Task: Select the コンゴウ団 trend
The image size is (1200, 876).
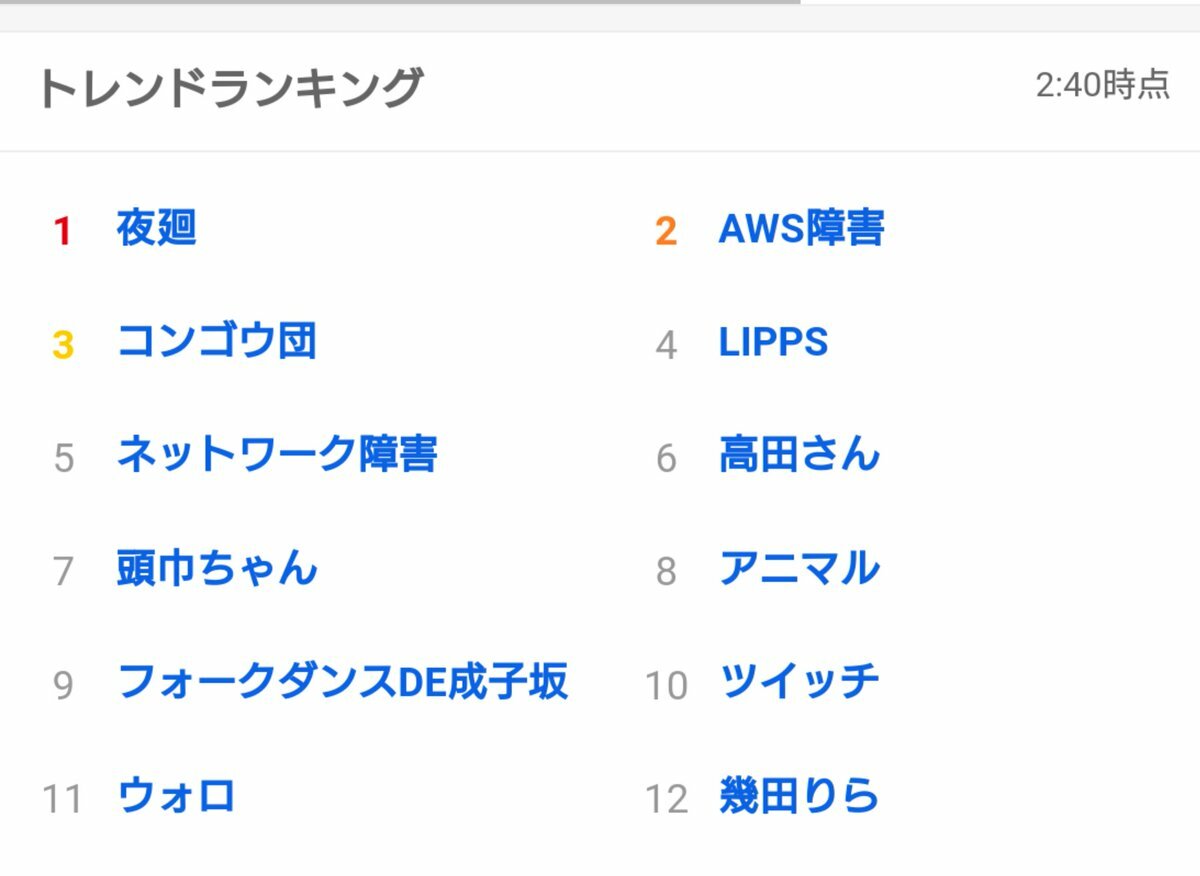Action: pos(217,341)
